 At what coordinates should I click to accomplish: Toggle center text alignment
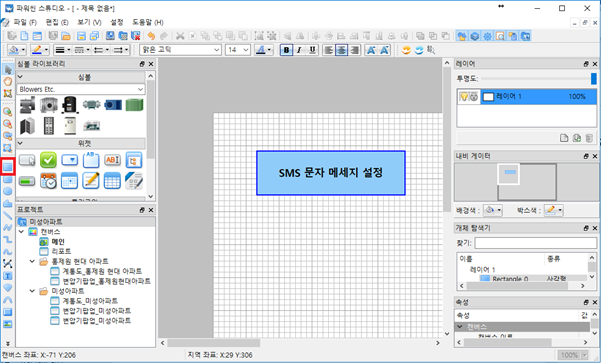click(342, 50)
